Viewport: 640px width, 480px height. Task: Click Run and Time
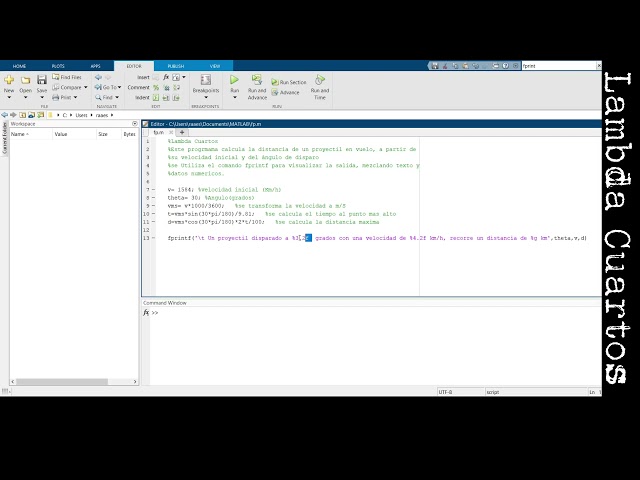click(320, 87)
